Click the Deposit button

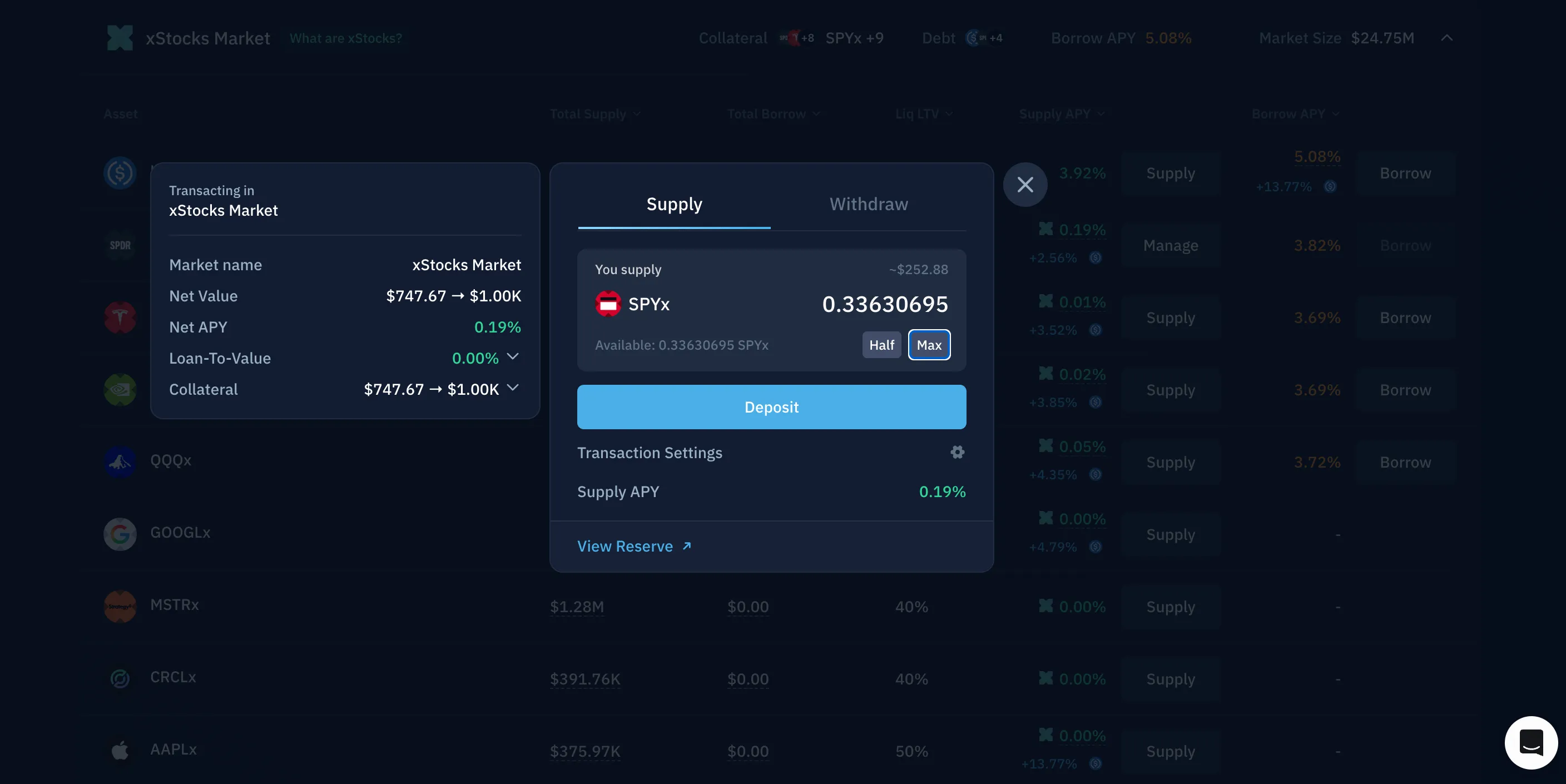(x=771, y=406)
